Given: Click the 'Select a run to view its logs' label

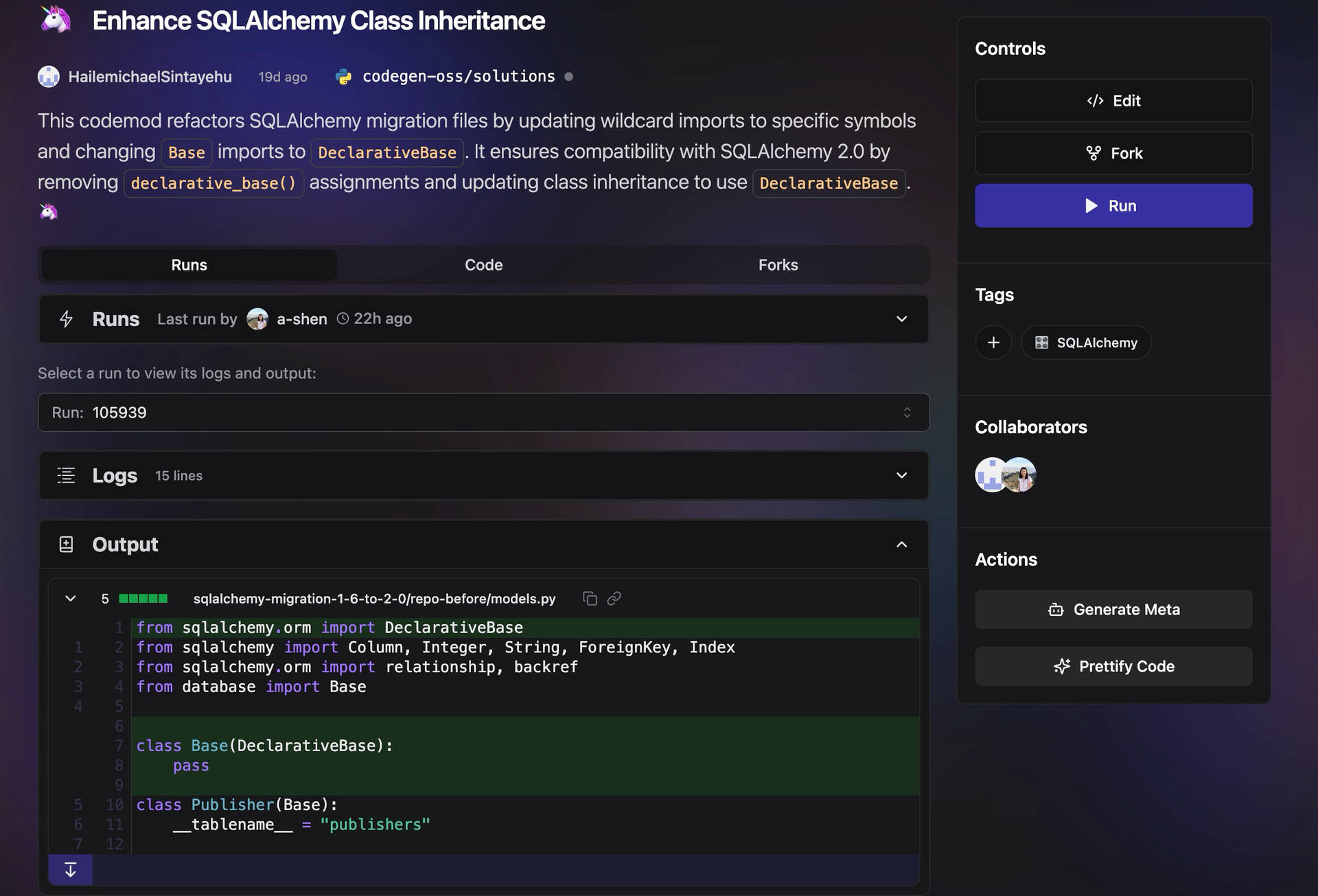Looking at the screenshot, I should (x=177, y=373).
